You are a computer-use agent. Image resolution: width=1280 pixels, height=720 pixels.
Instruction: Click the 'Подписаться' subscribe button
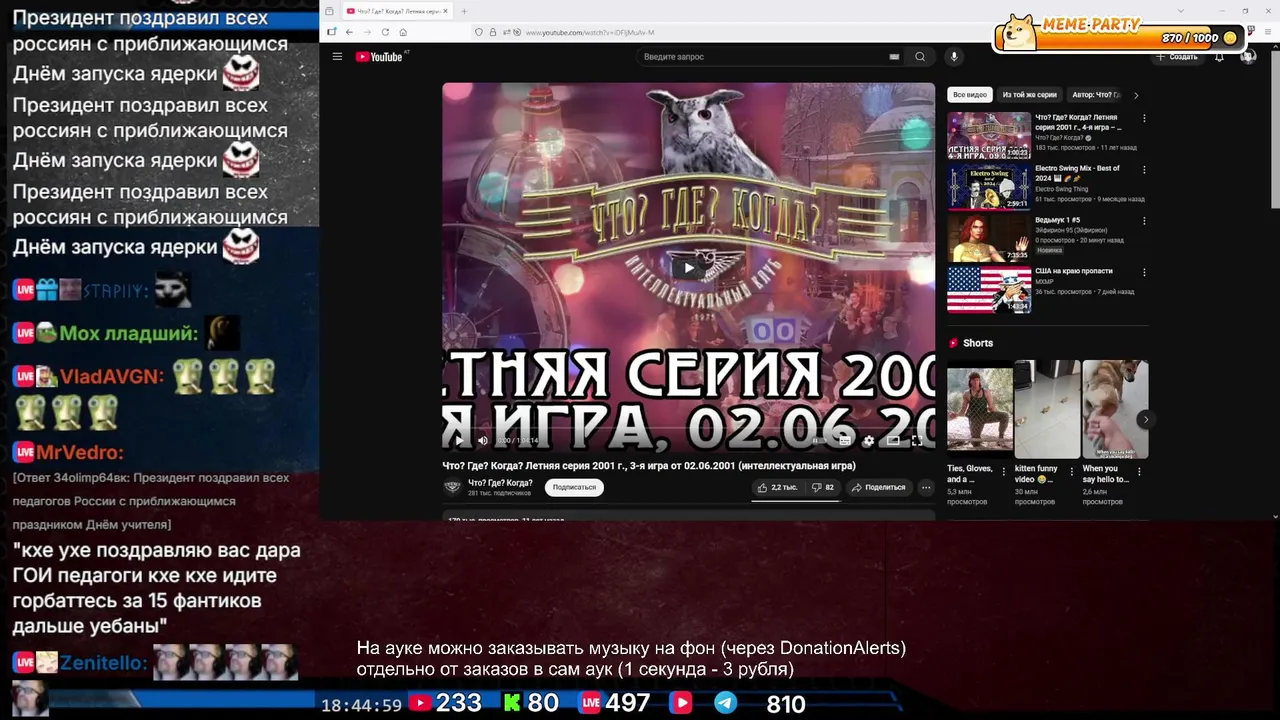tap(574, 487)
